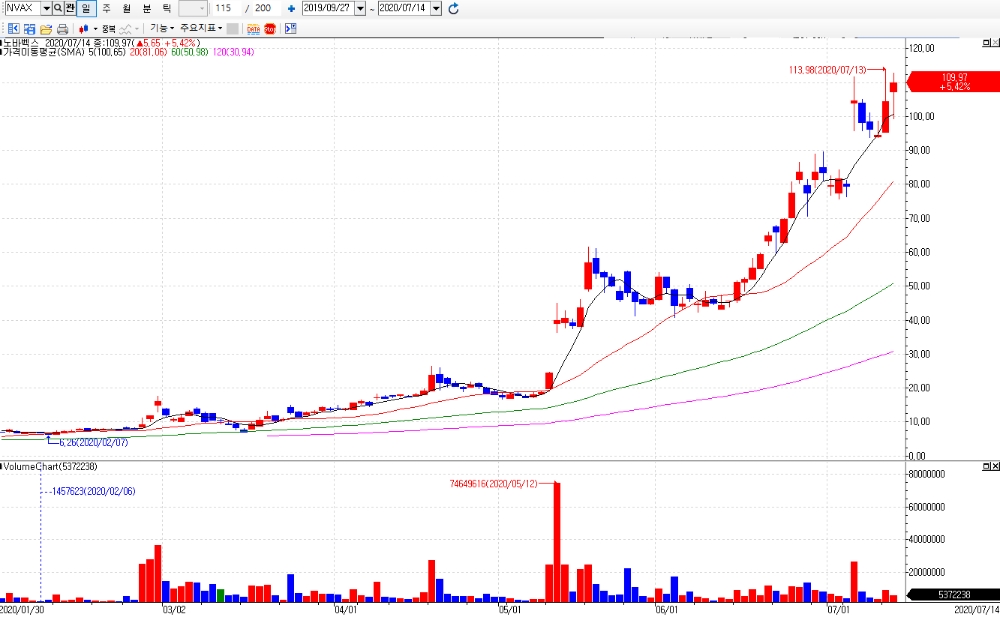The image size is (1000, 617).
Task: Switch to monthly (월) period
Action: tap(126, 8)
